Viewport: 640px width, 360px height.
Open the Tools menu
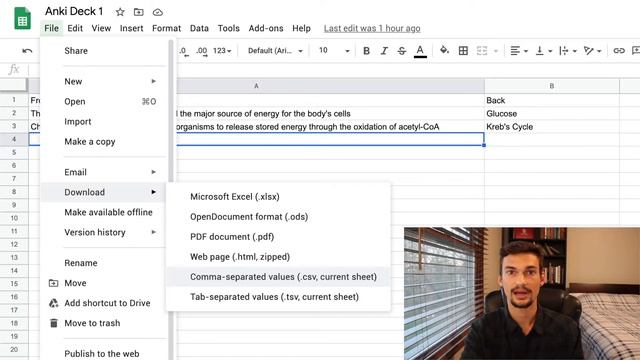click(x=229, y=28)
